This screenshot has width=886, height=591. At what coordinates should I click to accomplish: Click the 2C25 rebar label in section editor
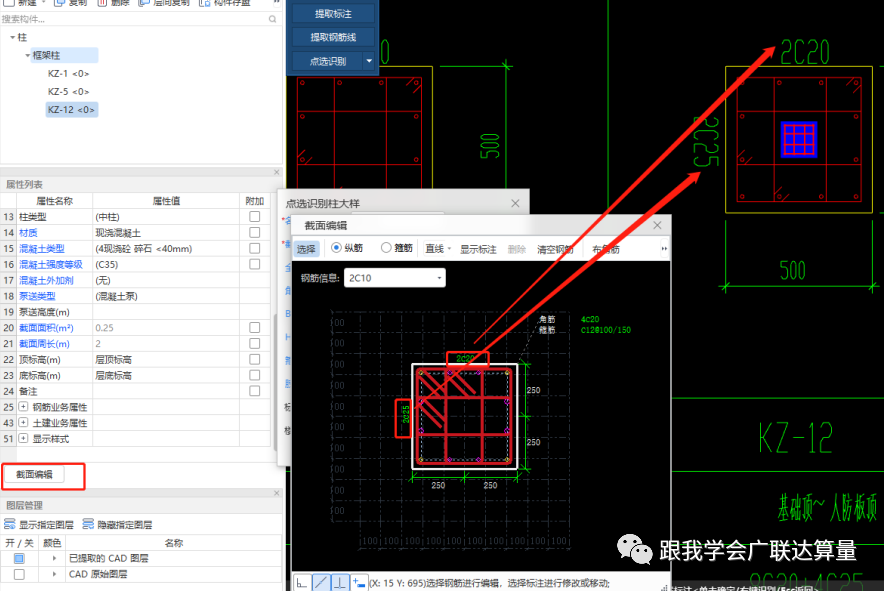click(x=405, y=414)
